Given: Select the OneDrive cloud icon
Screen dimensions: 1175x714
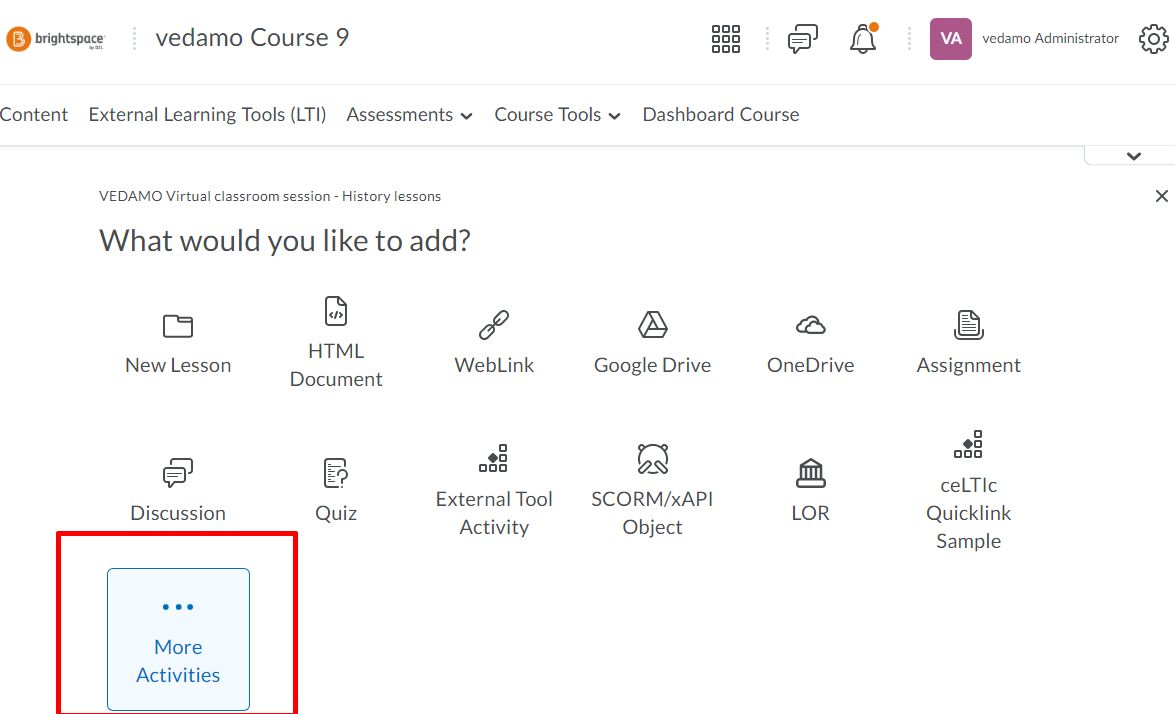Looking at the screenshot, I should tap(811, 325).
